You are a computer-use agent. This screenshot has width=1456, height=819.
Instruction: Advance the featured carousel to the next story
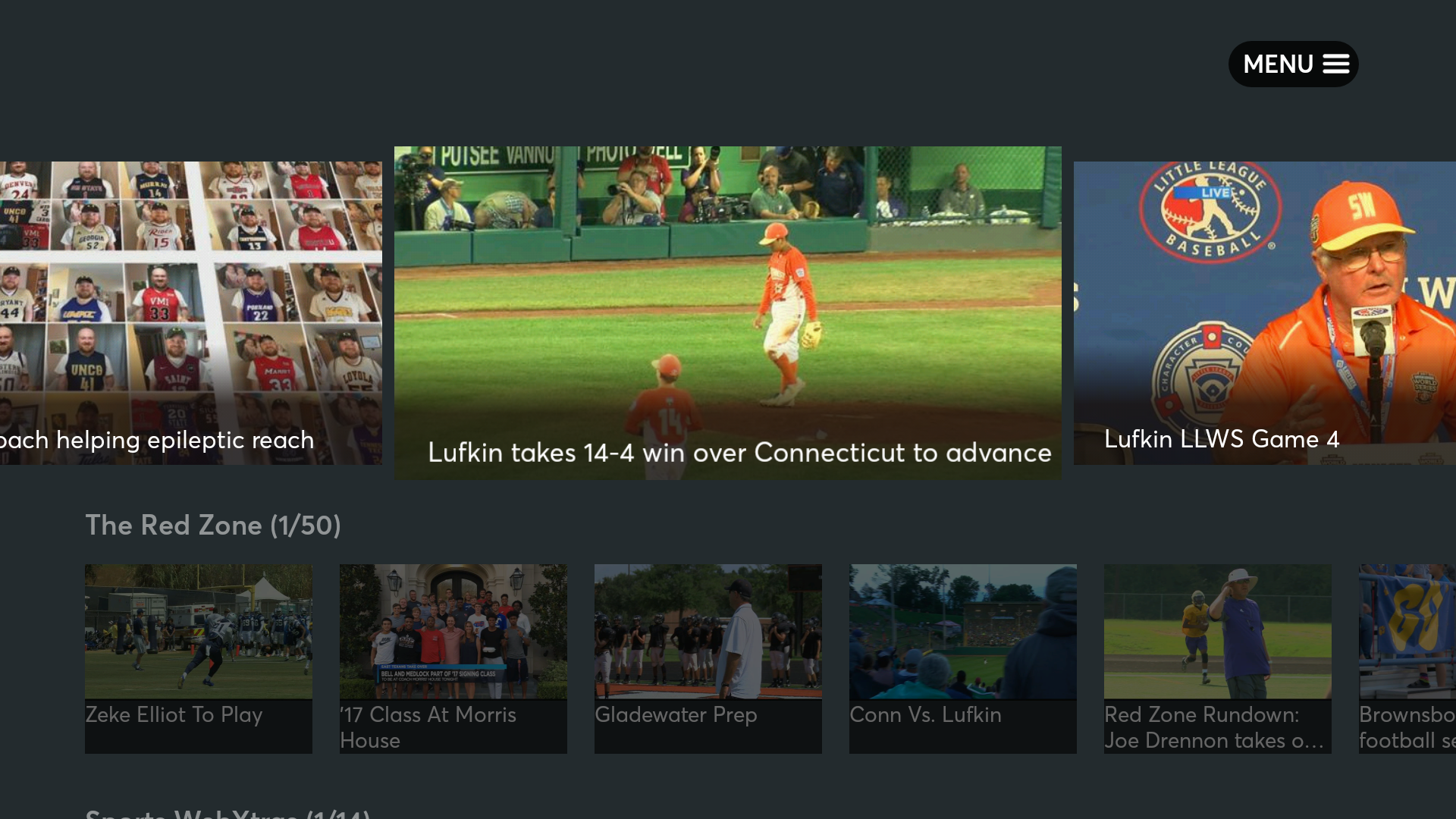pos(1264,311)
